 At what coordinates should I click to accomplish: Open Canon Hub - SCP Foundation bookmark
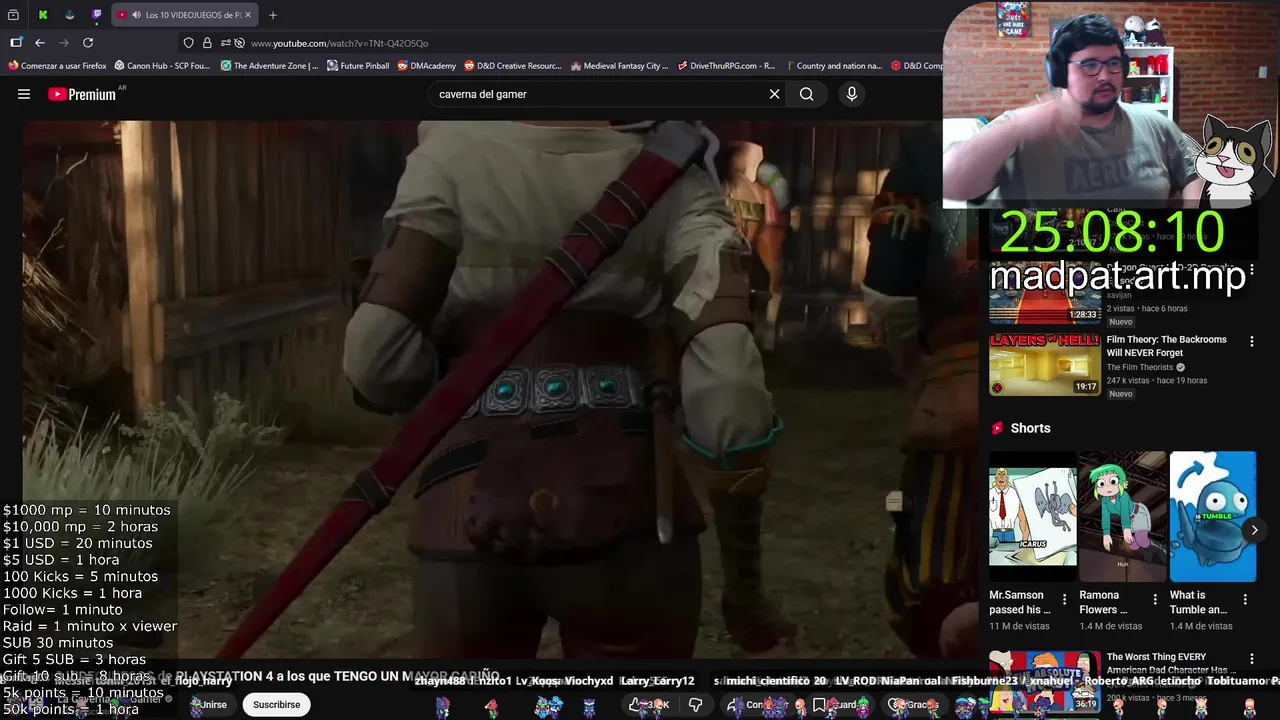click(162, 66)
